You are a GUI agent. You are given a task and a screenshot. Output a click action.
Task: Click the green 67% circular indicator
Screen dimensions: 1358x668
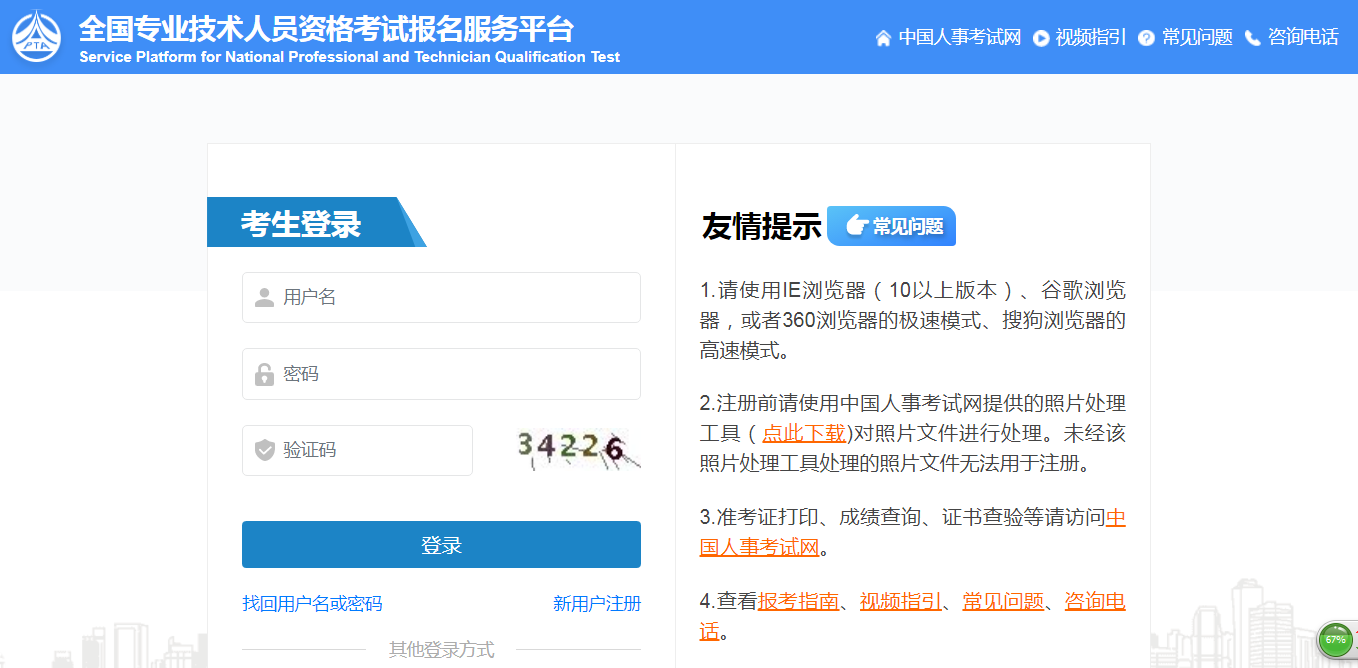click(x=1333, y=638)
